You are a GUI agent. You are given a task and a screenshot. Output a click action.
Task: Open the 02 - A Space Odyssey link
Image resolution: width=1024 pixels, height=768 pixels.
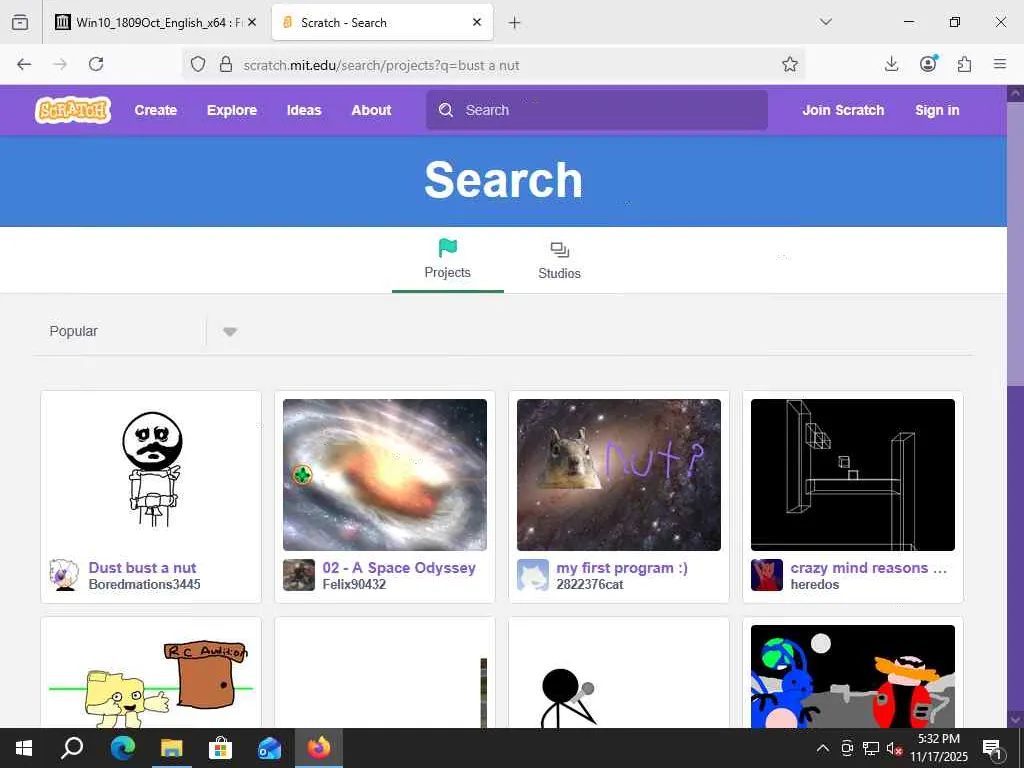click(x=399, y=568)
